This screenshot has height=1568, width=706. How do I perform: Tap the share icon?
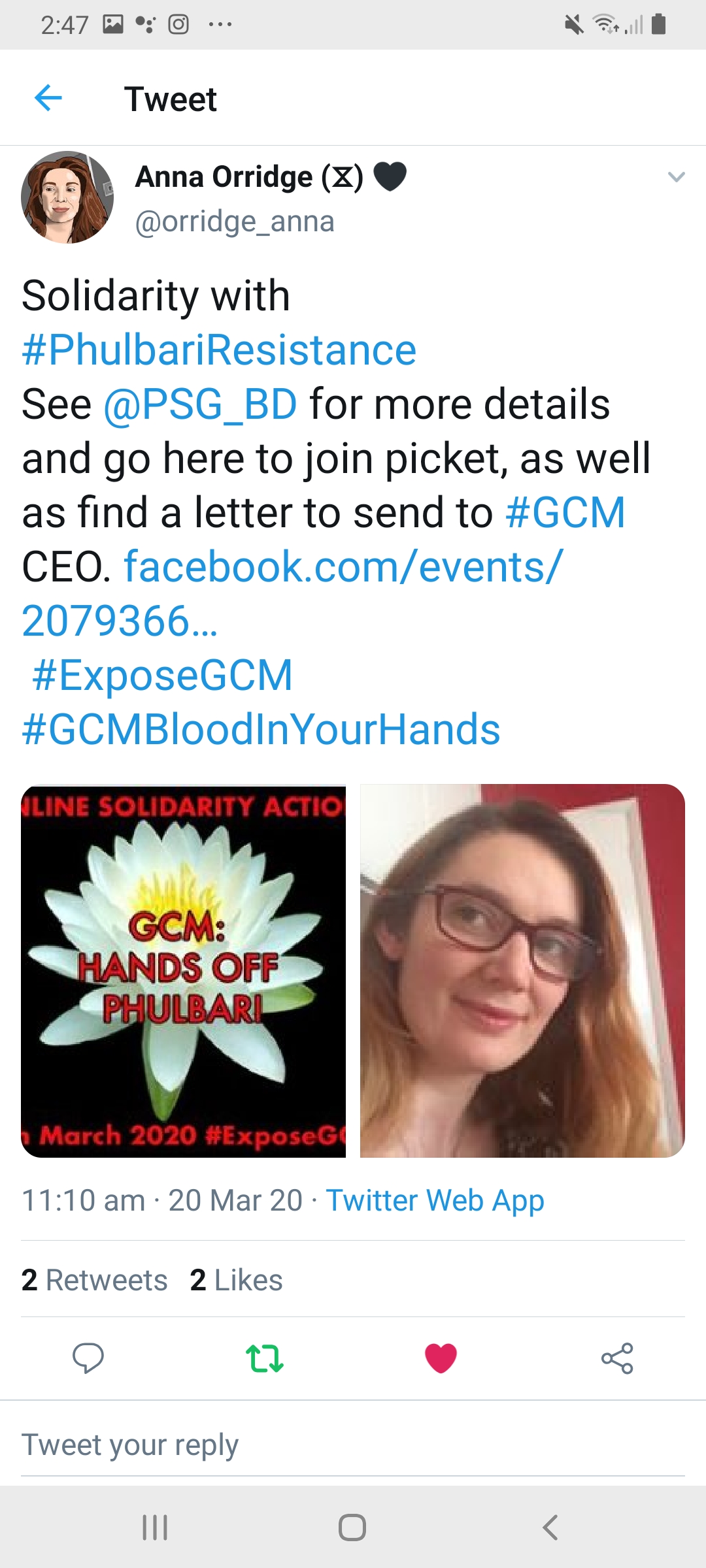pos(617,1358)
